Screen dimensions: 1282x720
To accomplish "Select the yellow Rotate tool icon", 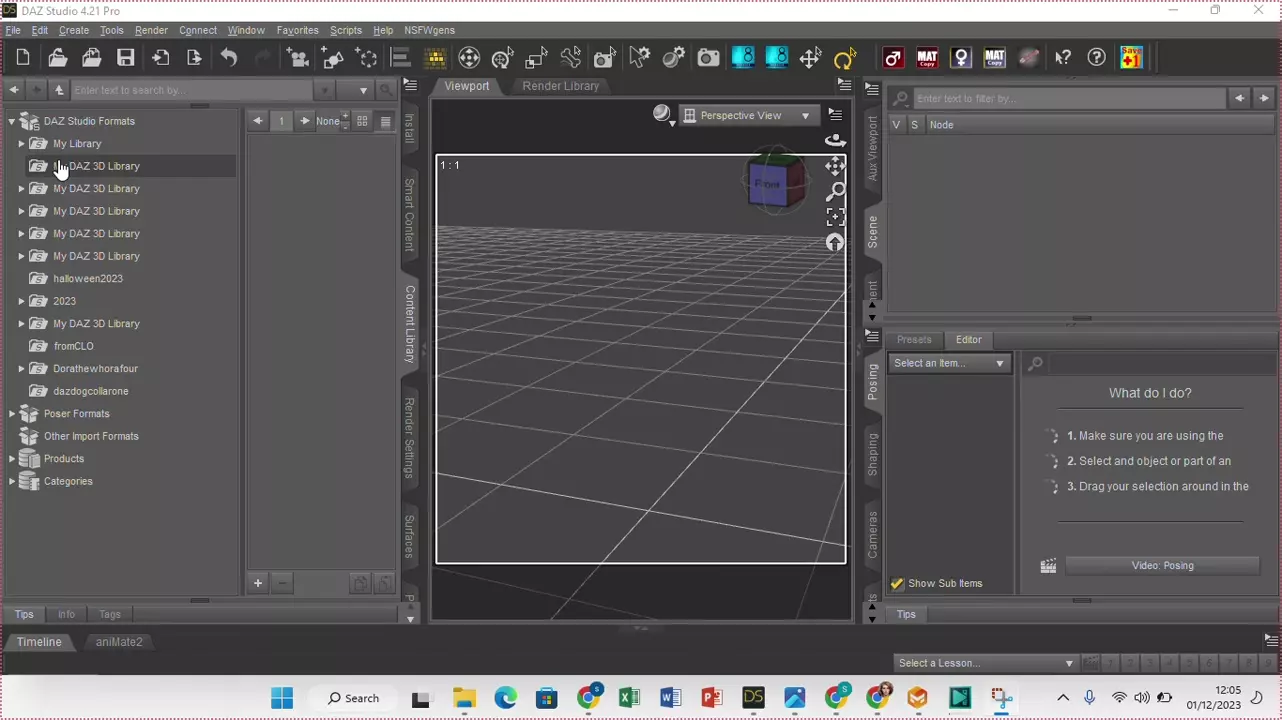I will click(x=845, y=58).
